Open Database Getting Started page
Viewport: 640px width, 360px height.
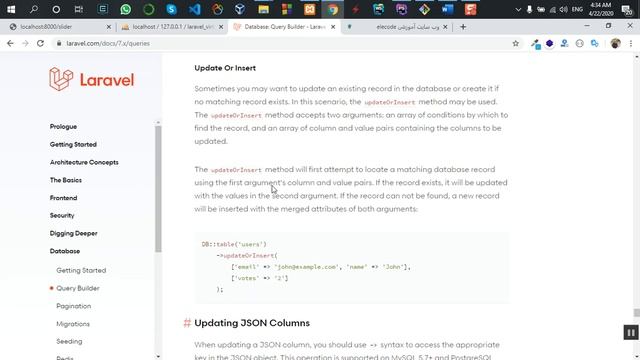81,270
